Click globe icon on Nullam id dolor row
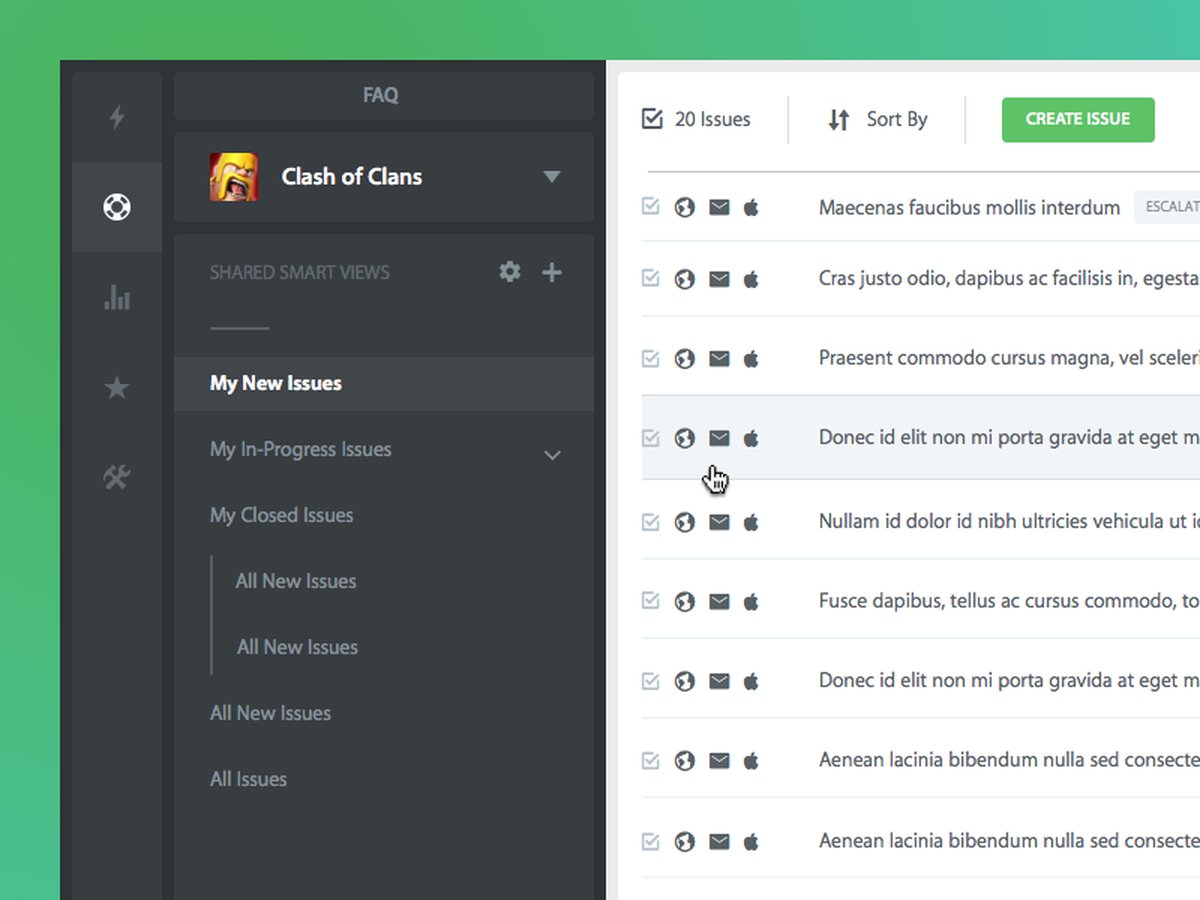The height and width of the screenshot is (900, 1200). click(x=685, y=522)
